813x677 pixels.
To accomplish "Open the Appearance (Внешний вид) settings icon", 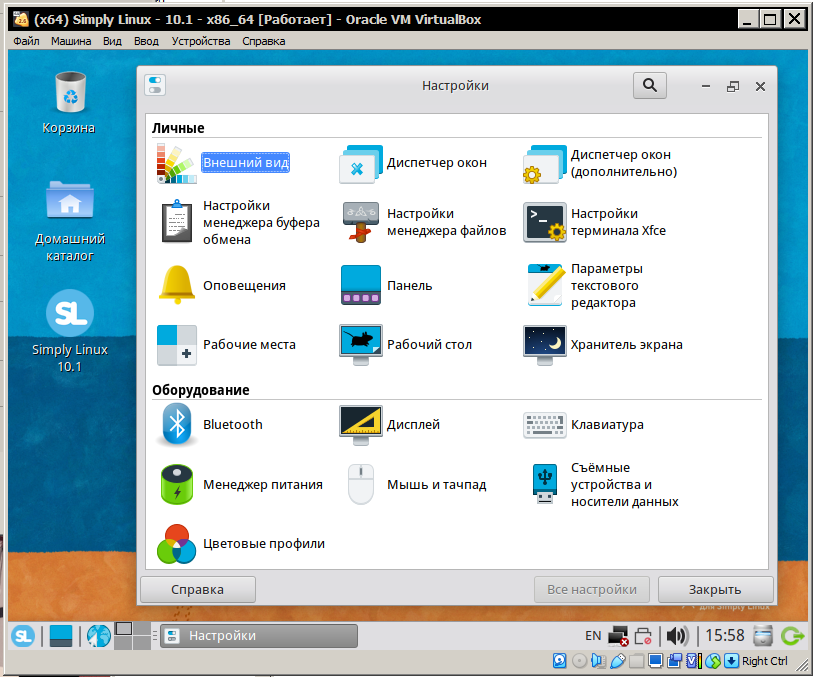I will 177,163.
